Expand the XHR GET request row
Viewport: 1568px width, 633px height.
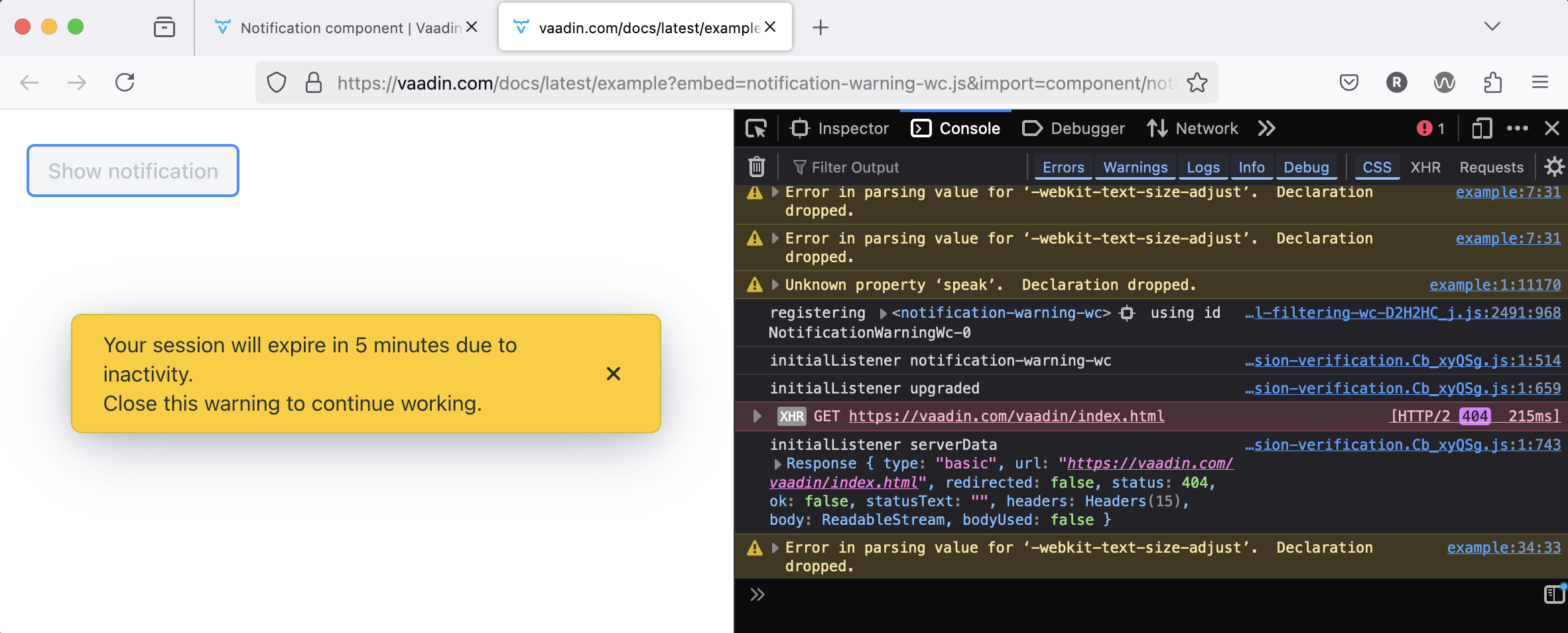(757, 416)
